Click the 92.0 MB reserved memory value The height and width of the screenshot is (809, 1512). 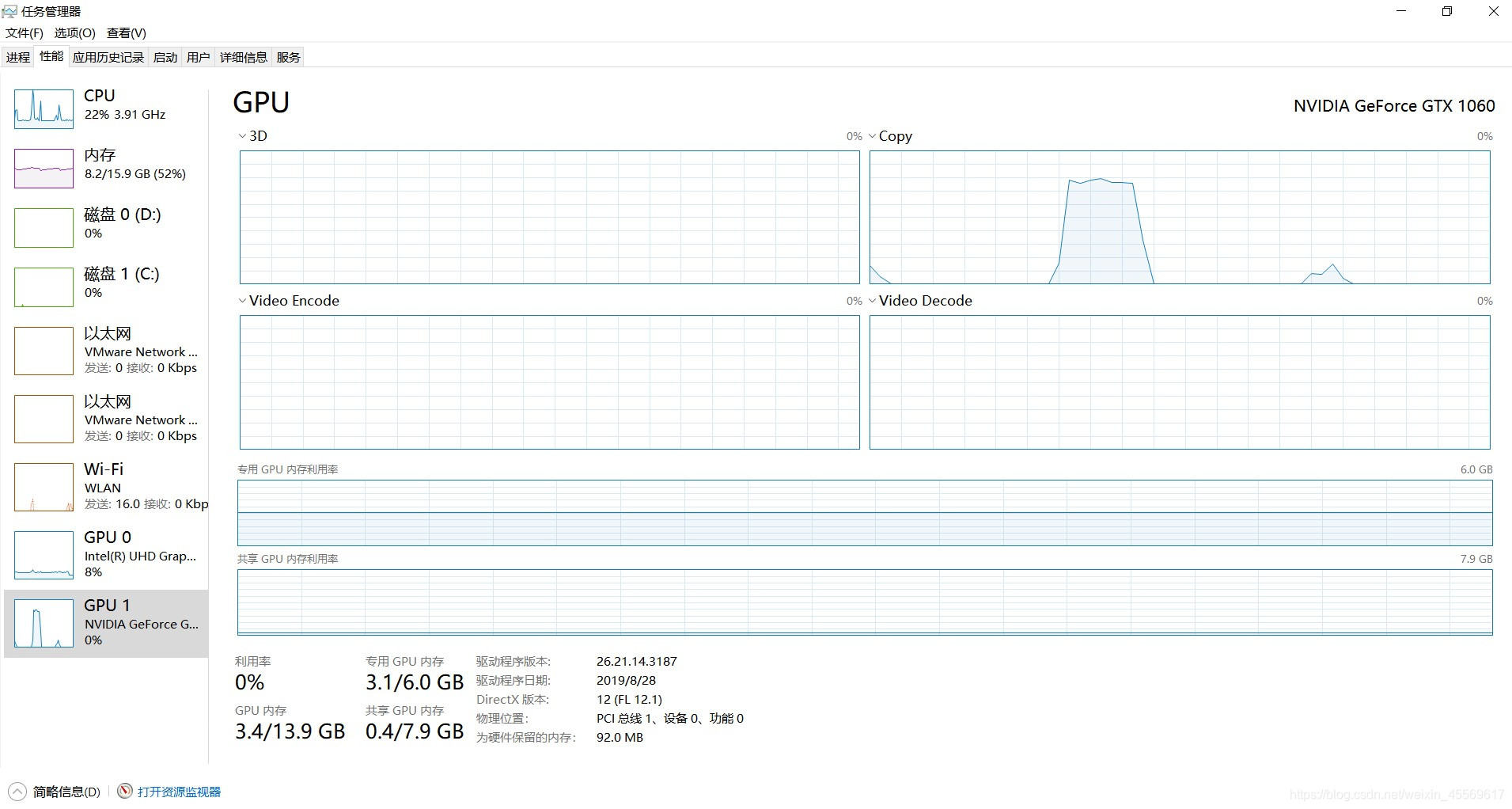pyautogui.click(x=620, y=737)
